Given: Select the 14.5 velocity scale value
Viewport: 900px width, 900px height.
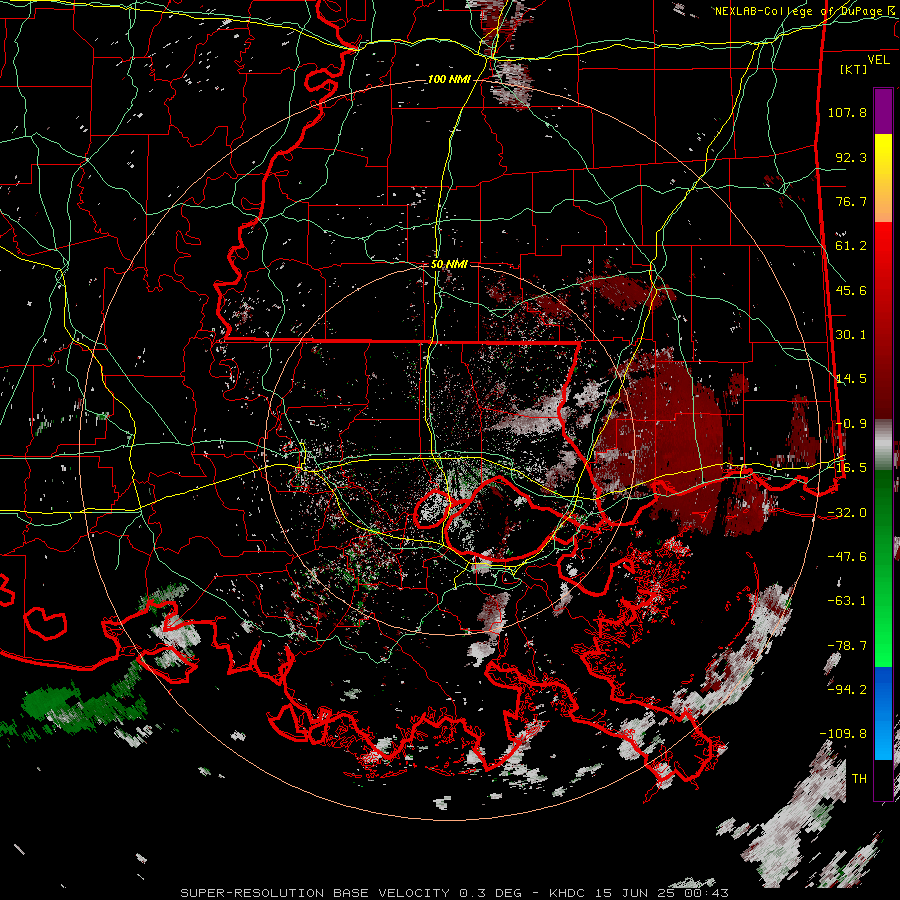Looking at the screenshot, I should [x=851, y=379].
